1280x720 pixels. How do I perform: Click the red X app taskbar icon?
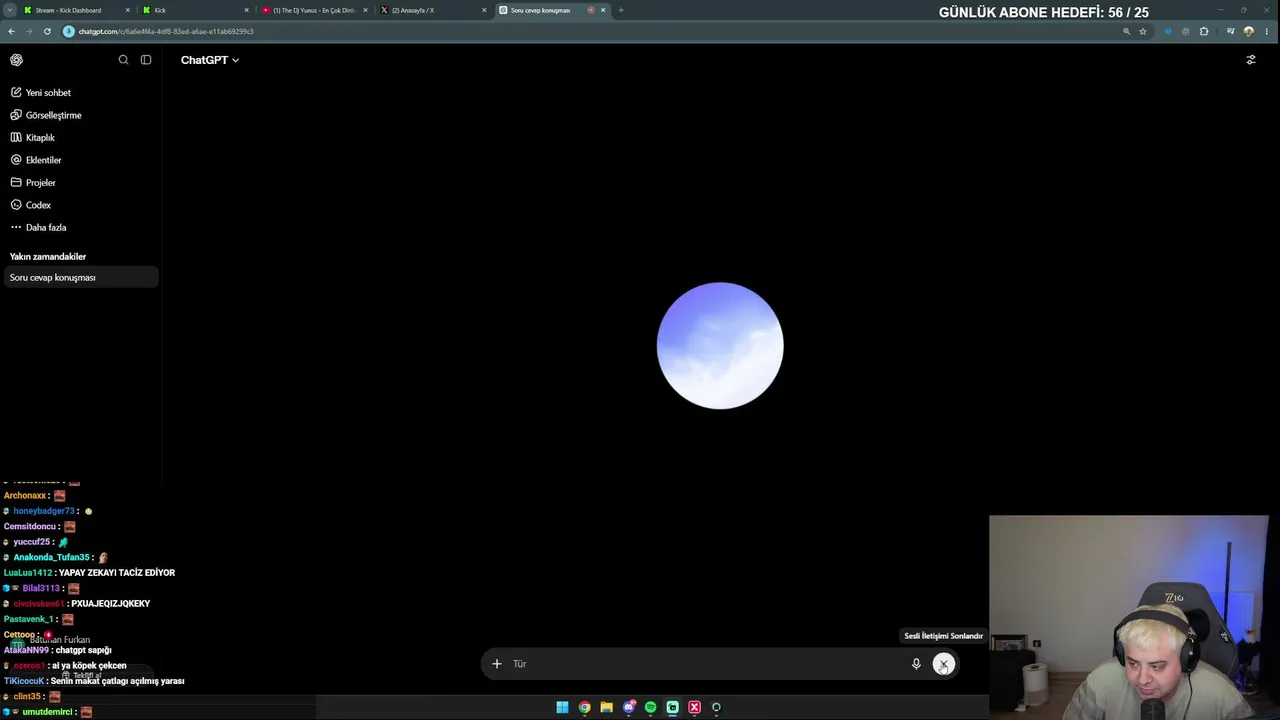coord(694,707)
